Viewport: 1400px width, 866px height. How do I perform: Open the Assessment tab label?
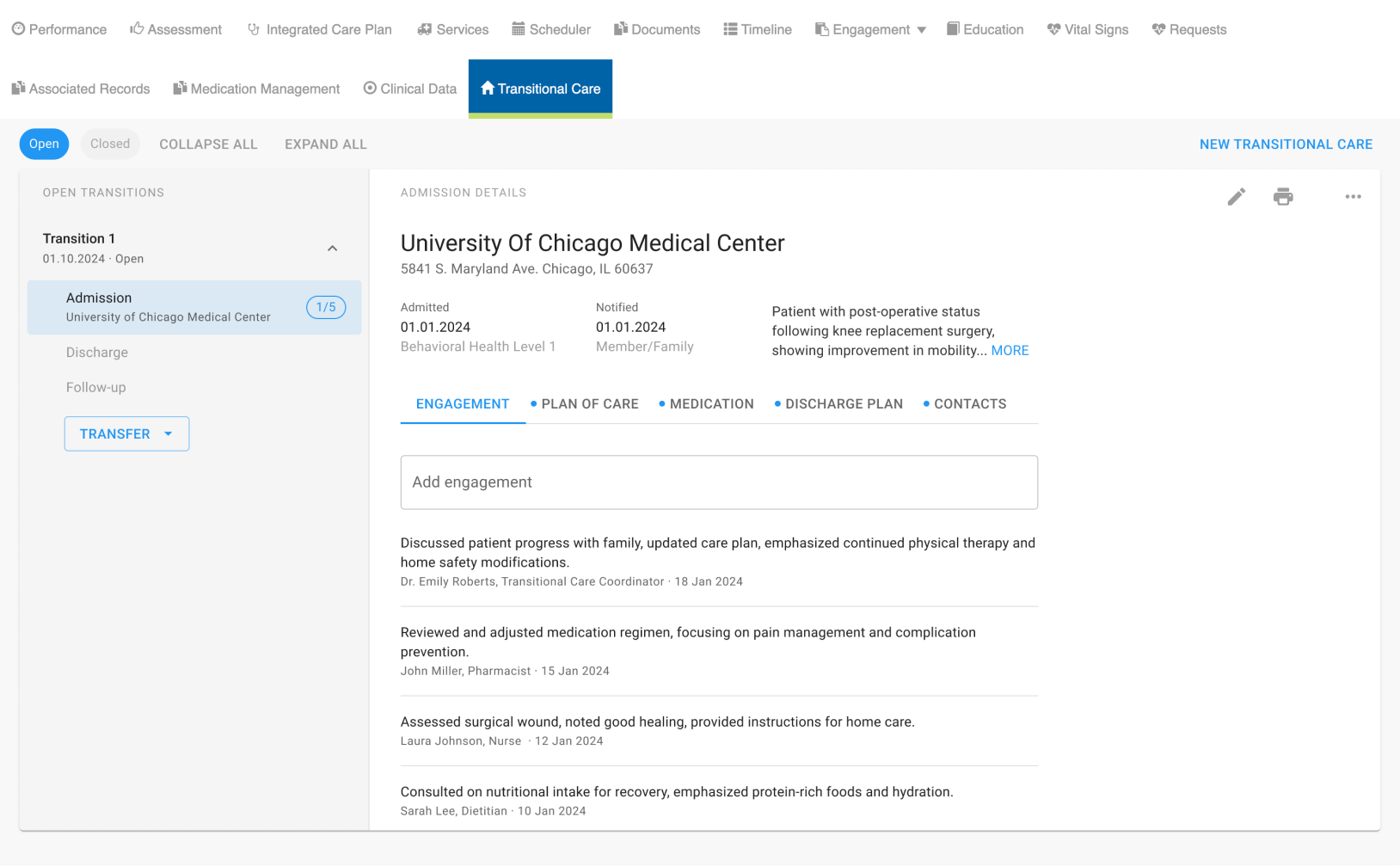click(x=185, y=29)
